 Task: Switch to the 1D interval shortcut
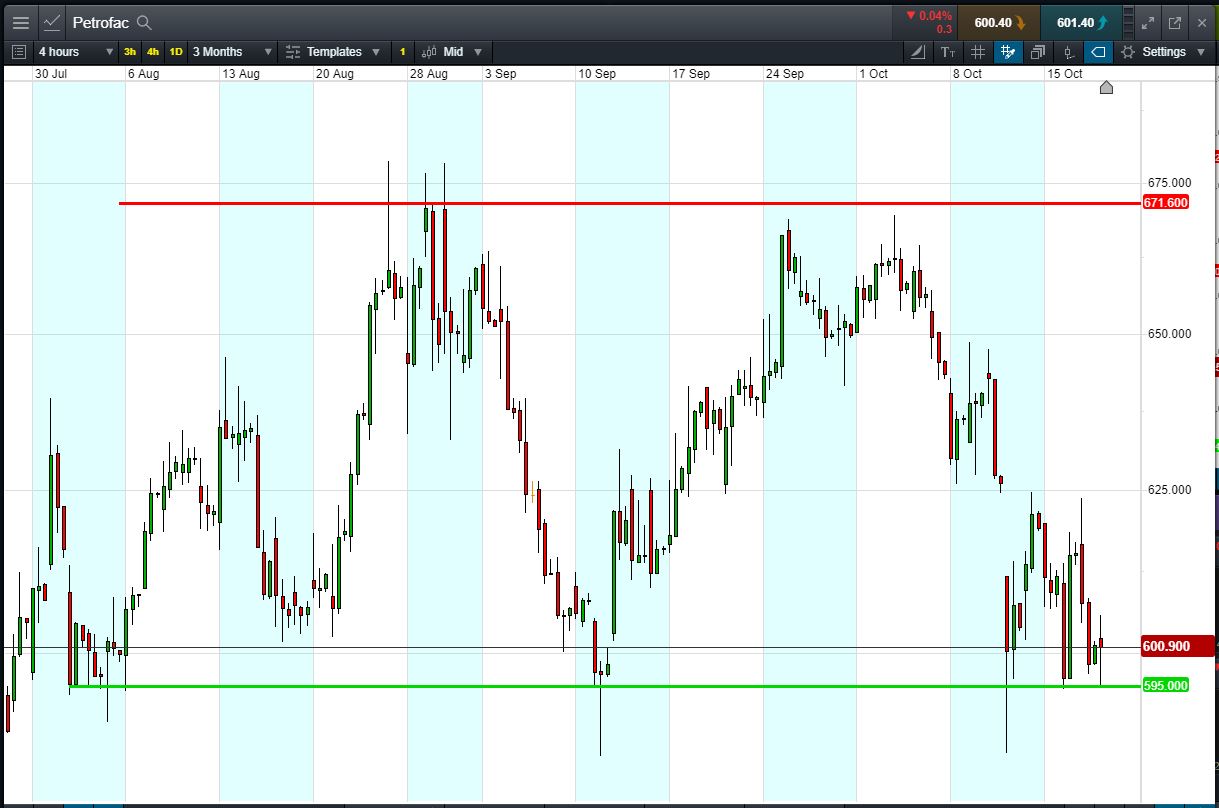pyautogui.click(x=176, y=52)
